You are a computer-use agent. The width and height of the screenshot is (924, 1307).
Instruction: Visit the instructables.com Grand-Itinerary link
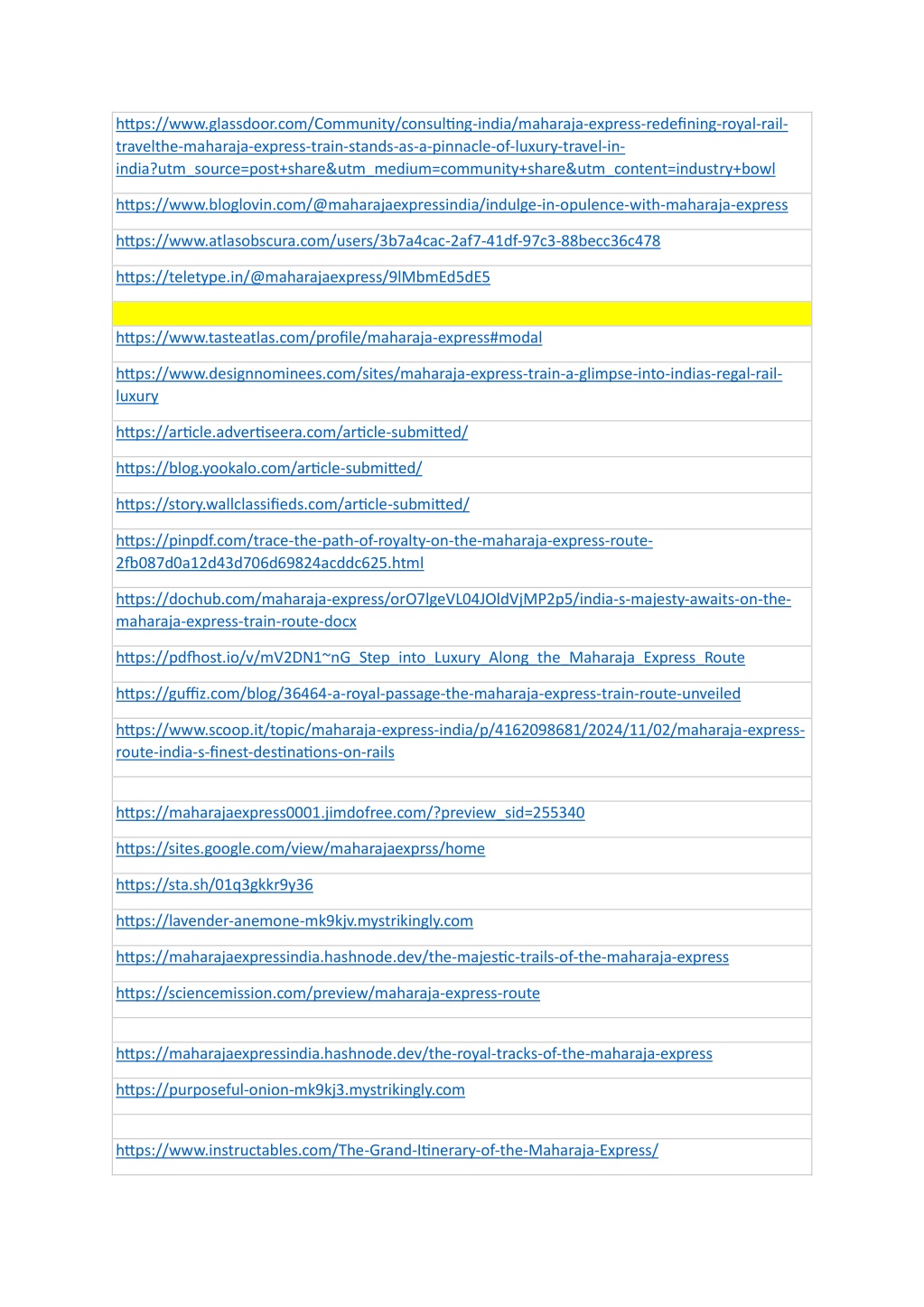(x=387, y=1151)
